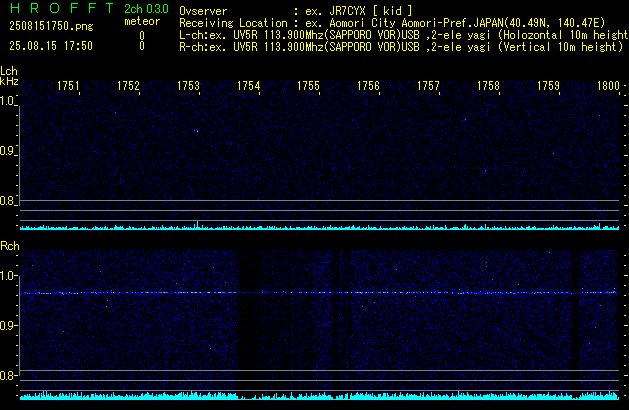Viewport: 629px width, 410px height.
Task: Click the Ovserver line with JR7CYX
Action: tap(296, 11)
